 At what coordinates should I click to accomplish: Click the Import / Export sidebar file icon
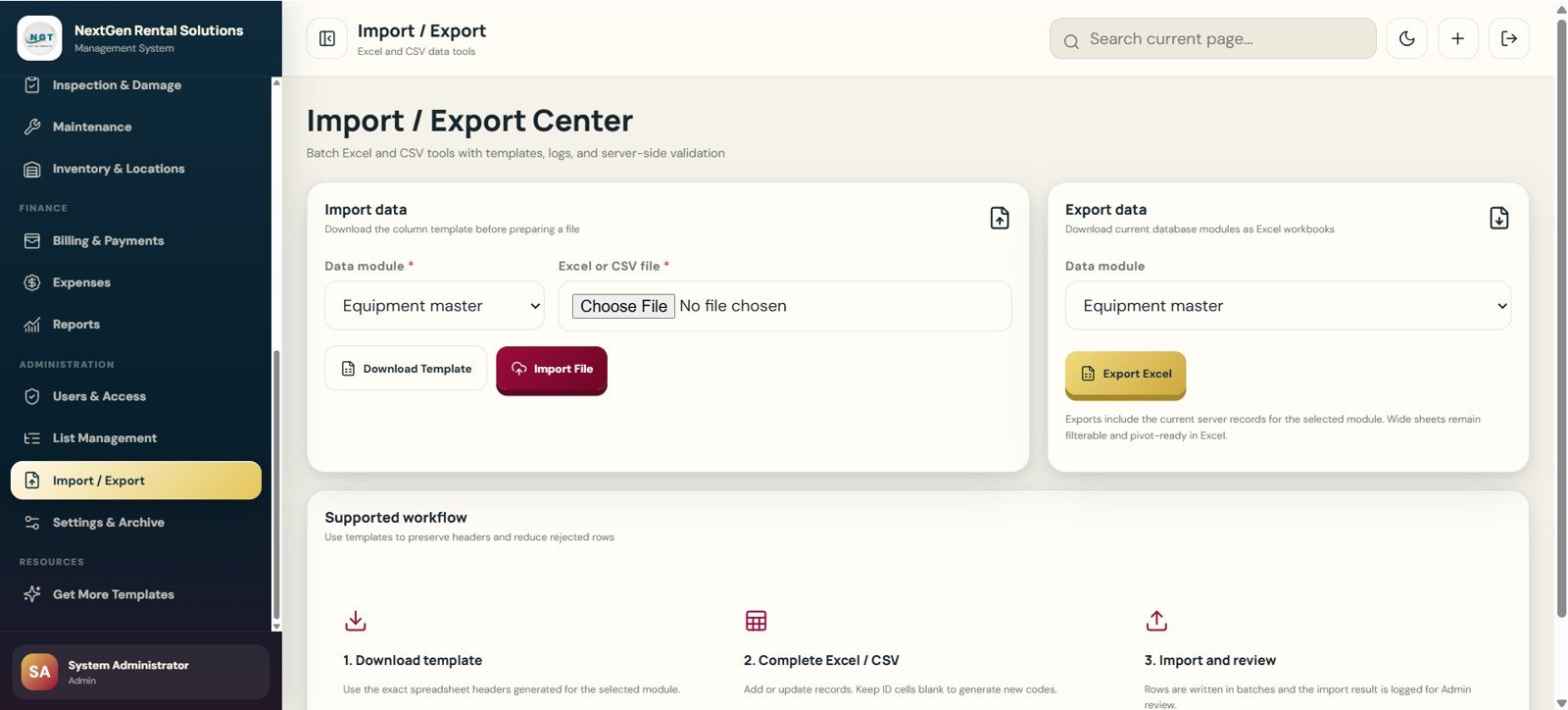pos(32,481)
